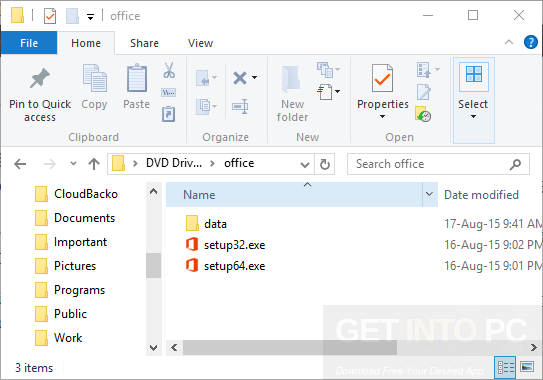Click file list horizontal scroll left arrow
543x380 pixels.
click(x=174, y=347)
